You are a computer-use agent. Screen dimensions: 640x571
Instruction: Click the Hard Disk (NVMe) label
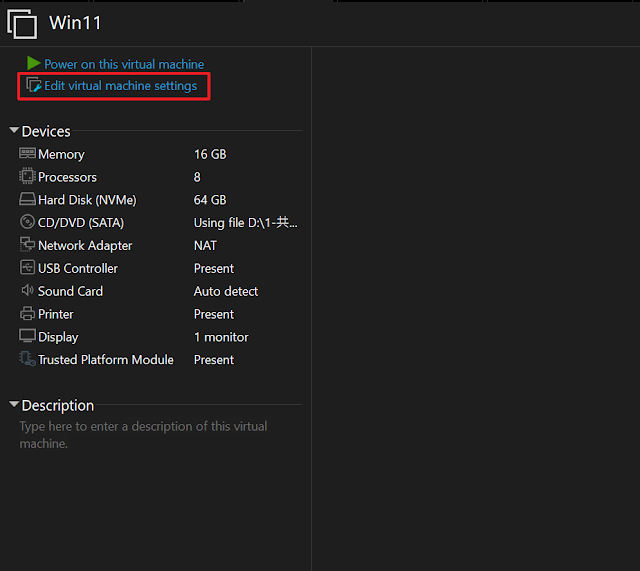point(87,200)
